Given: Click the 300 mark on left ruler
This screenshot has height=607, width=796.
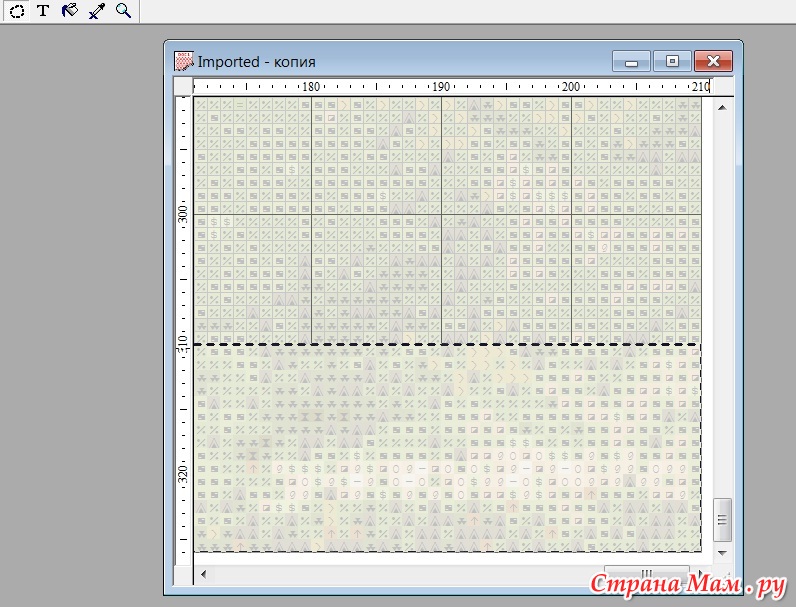Looking at the screenshot, I should 183,214.
